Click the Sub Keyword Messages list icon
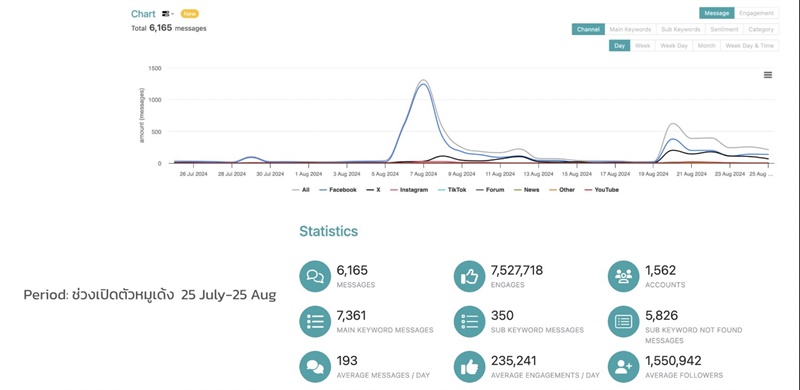This screenshot has width=800, height=390. 469,321
